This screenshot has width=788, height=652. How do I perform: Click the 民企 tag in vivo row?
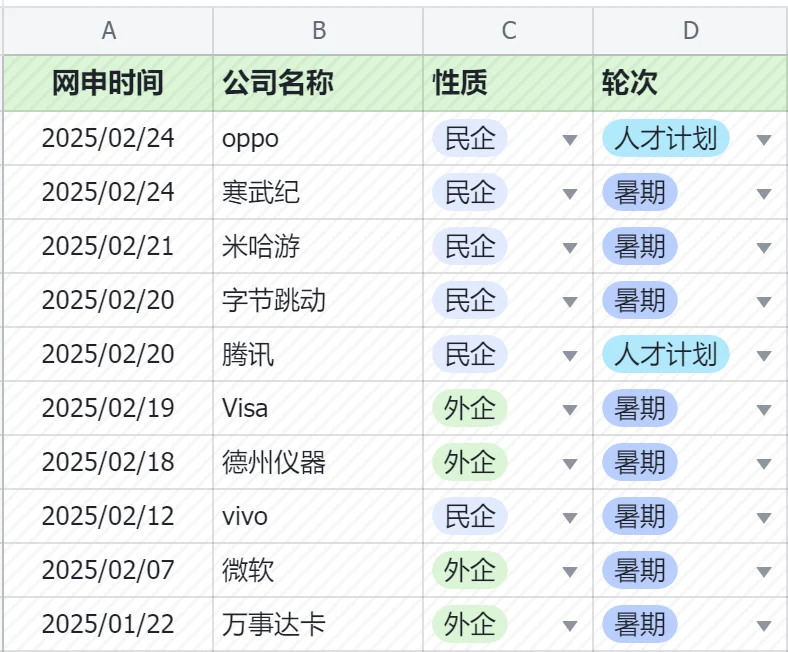[470, 516]
